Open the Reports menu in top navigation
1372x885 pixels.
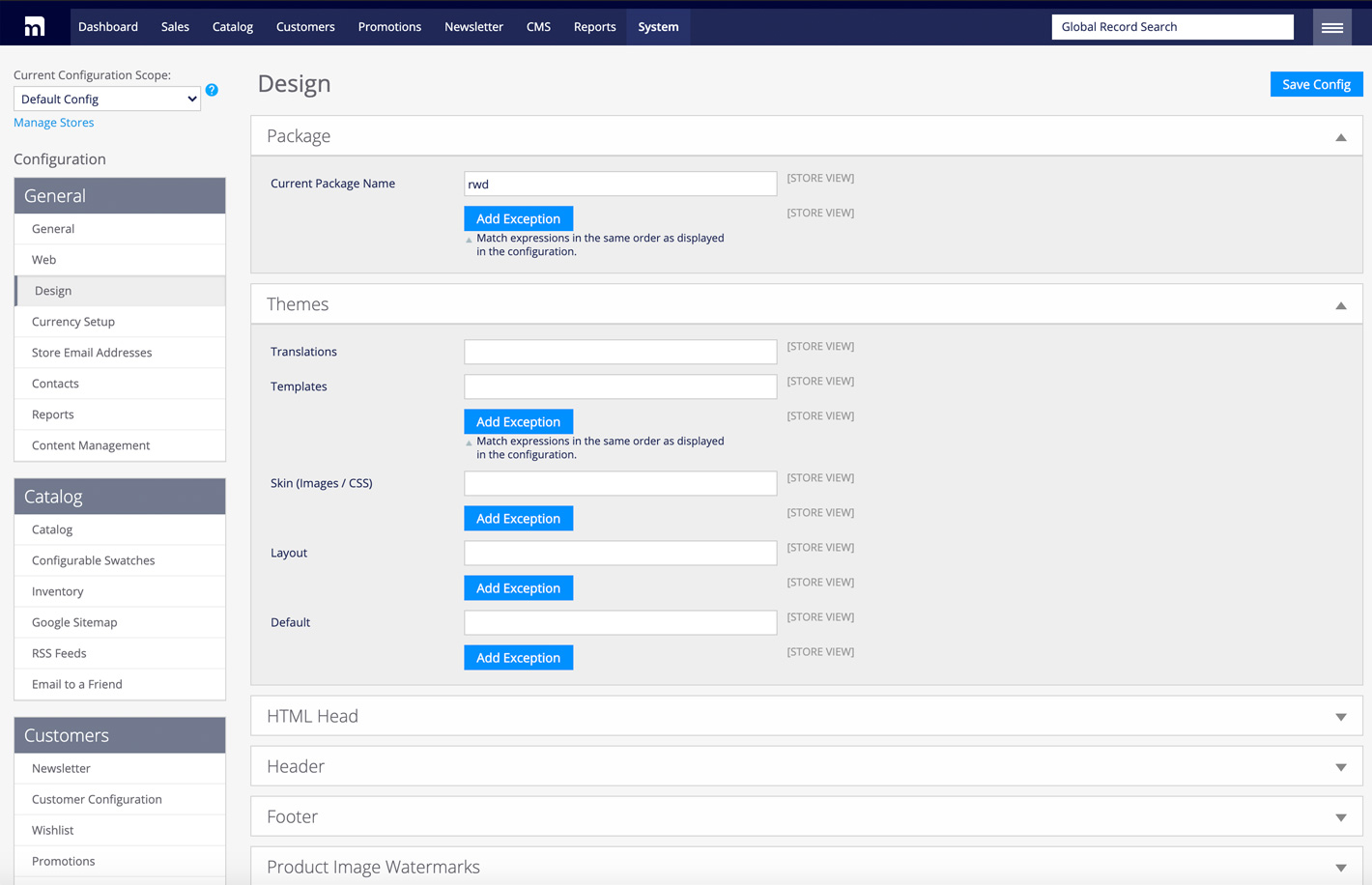click(x=594, y=26)
